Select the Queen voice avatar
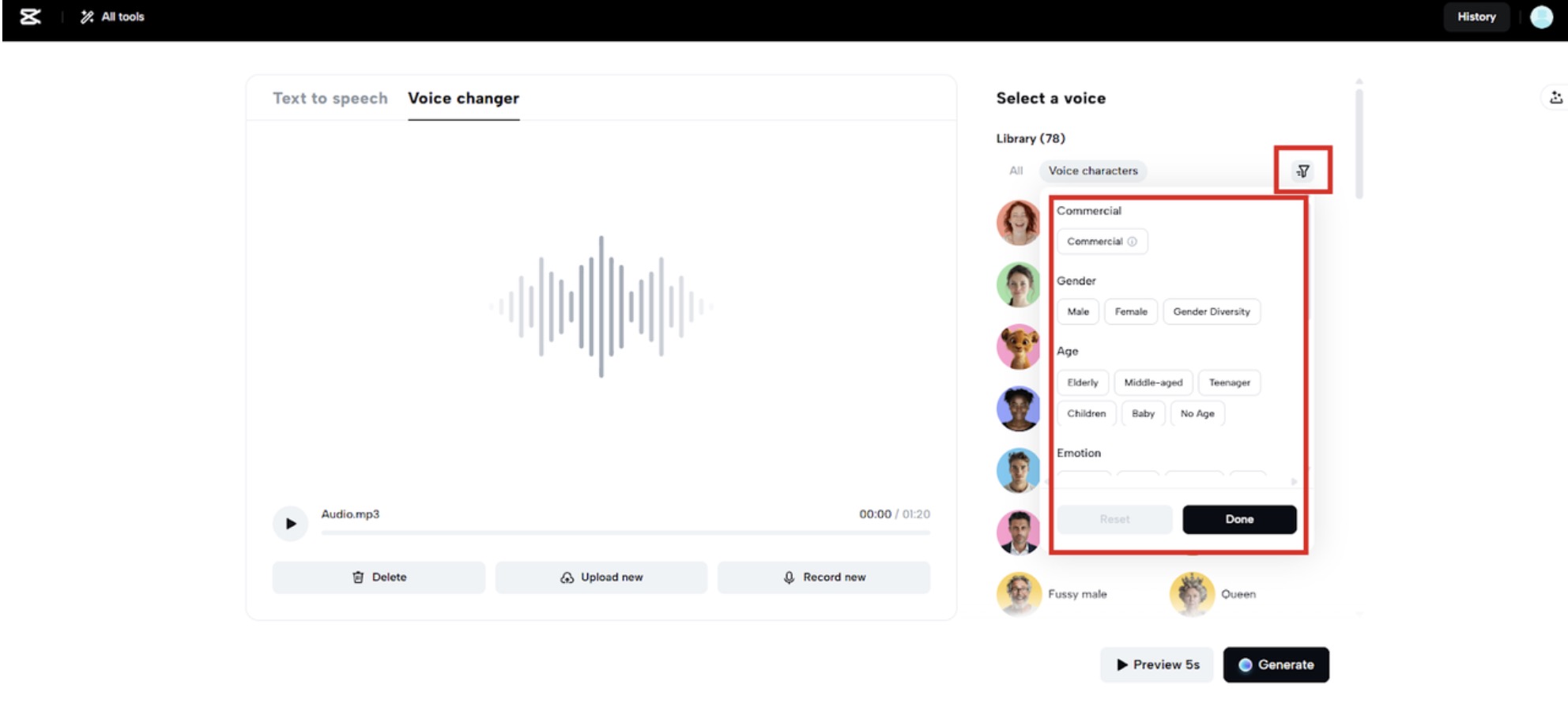This screenshot has height=711, width=1568. tap(1191, 594)
